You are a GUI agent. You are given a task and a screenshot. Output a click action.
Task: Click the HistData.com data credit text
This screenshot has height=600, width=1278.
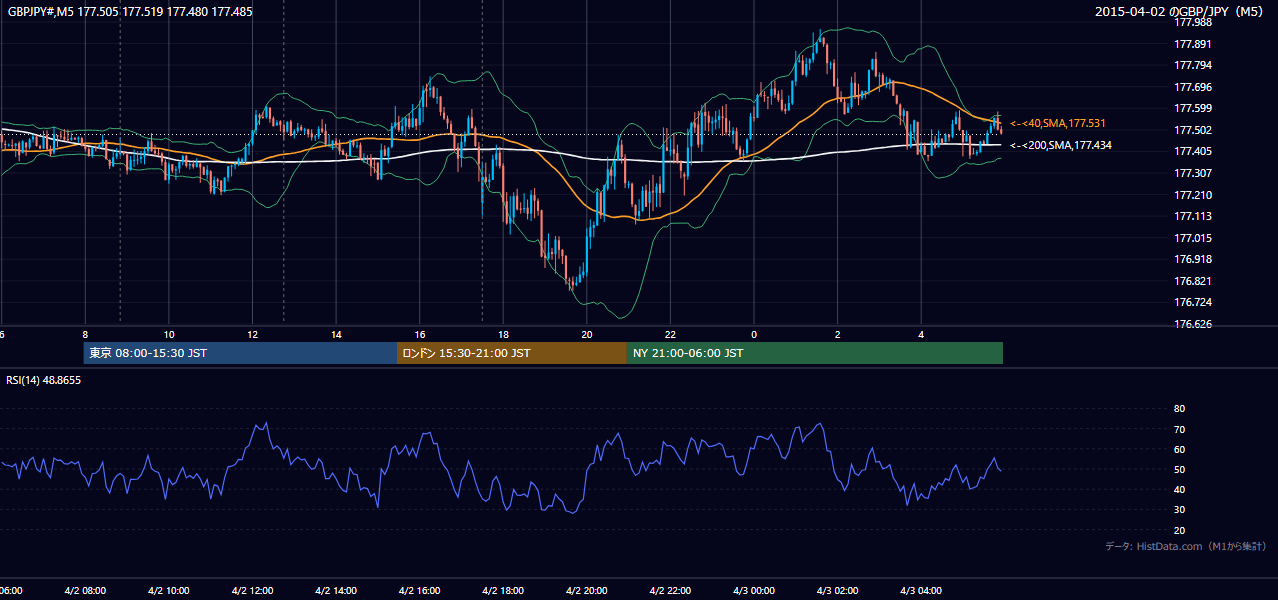click(x=1186, y=546)
